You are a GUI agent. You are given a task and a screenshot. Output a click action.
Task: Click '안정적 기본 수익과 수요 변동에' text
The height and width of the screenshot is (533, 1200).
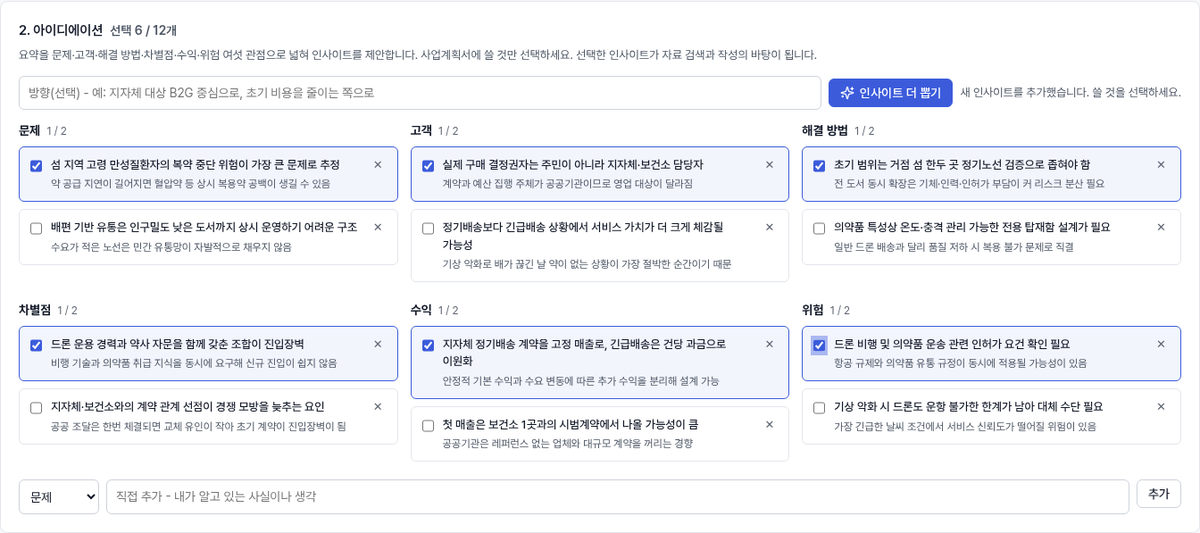(581, 380)
